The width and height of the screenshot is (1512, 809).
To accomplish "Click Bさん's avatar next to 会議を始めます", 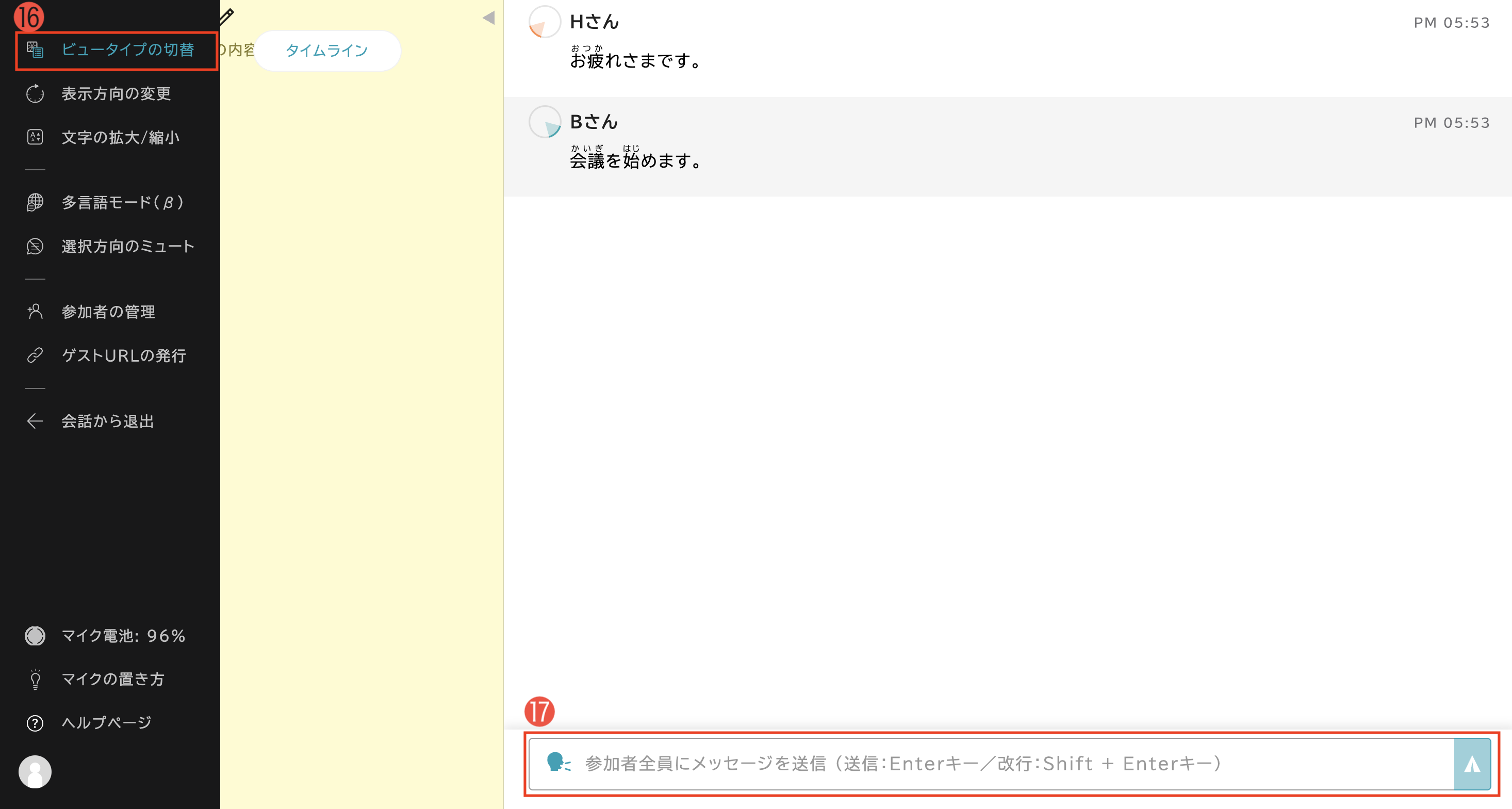I will tap(545, 122).
